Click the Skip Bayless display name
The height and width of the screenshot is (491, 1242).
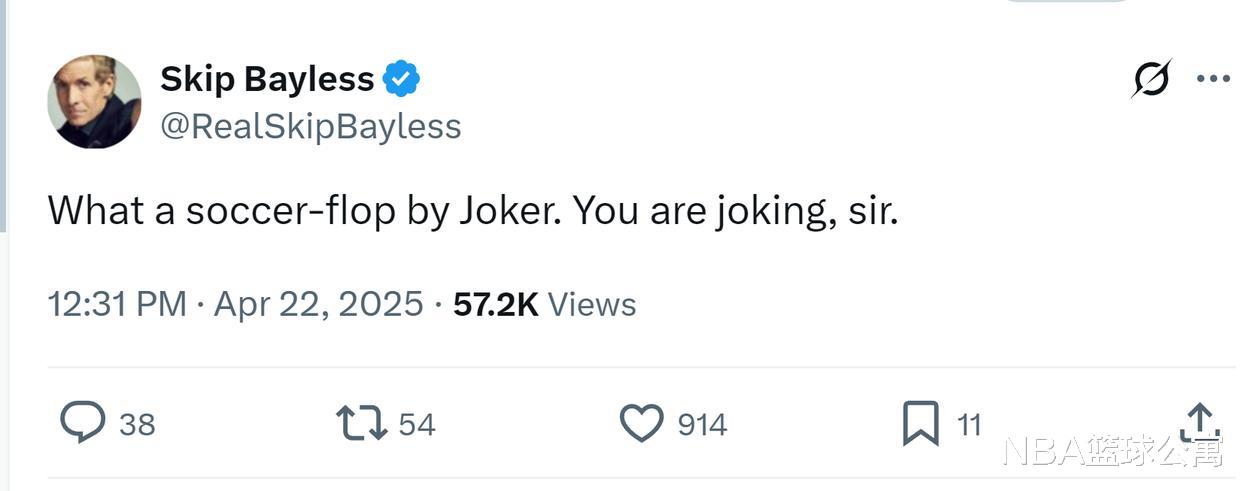267,79
